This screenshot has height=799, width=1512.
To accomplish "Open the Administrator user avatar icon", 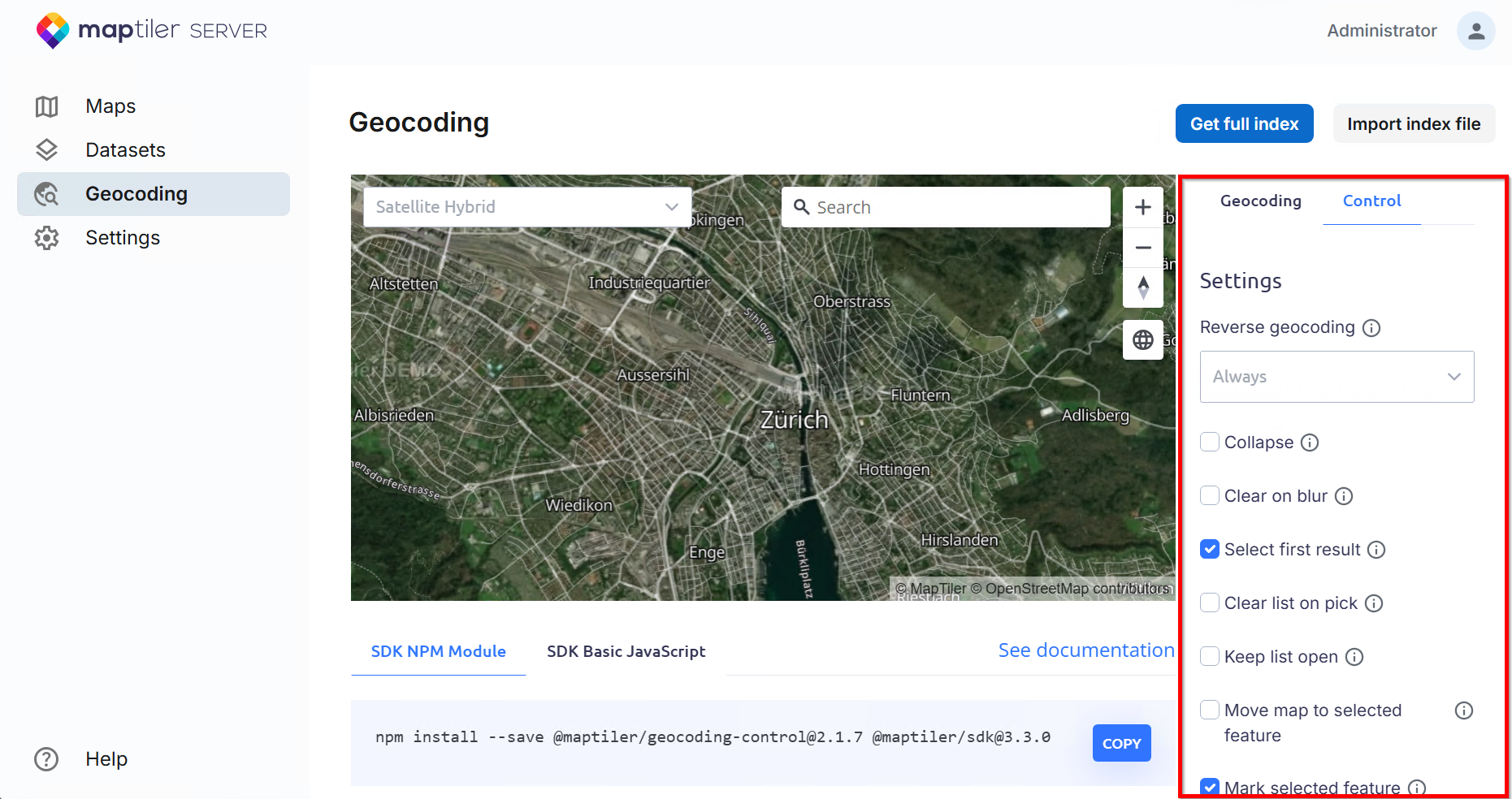I will point(1475,31).
